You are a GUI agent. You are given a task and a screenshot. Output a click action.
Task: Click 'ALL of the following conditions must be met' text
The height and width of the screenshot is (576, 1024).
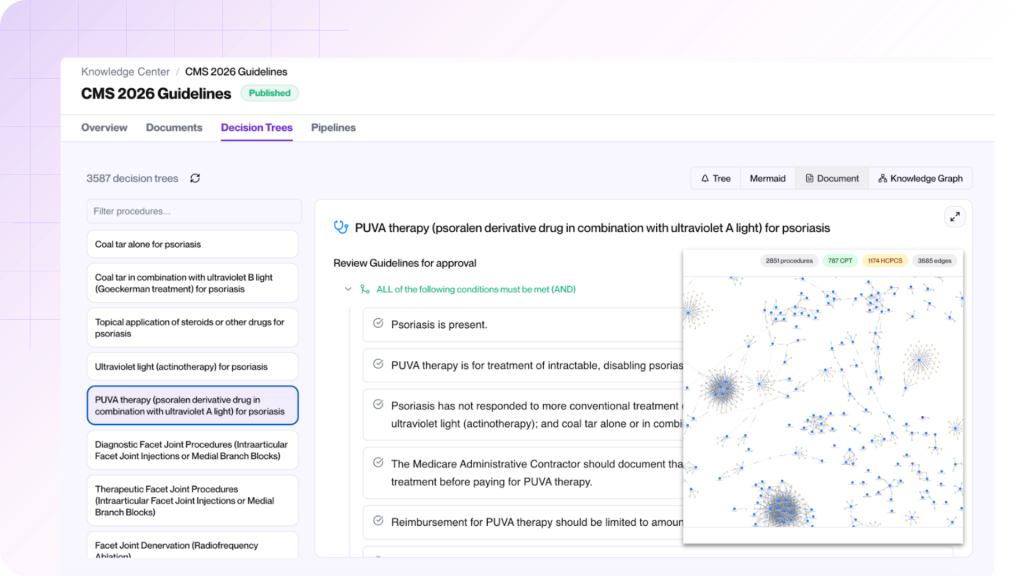(x=475, y=289)
